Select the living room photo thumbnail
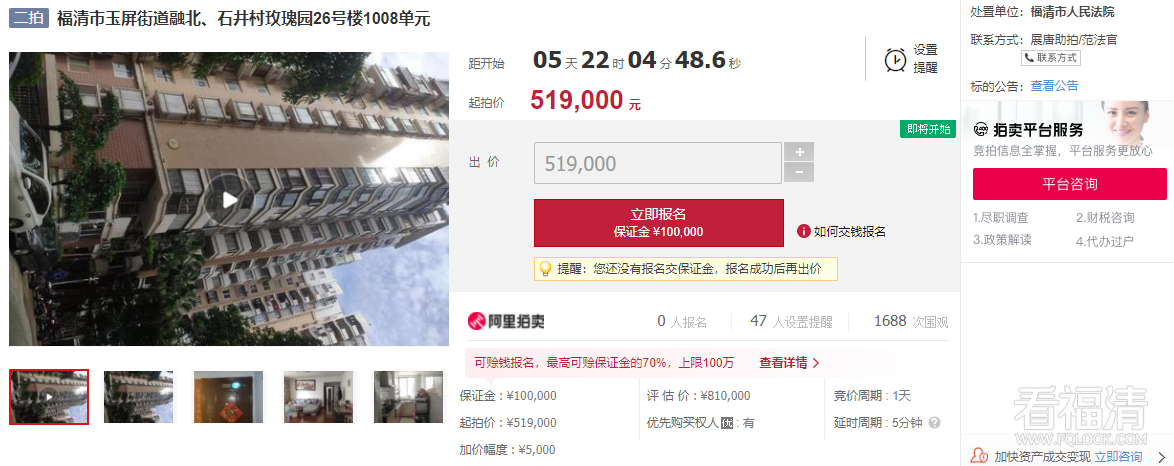 click(x=318, y=397)
